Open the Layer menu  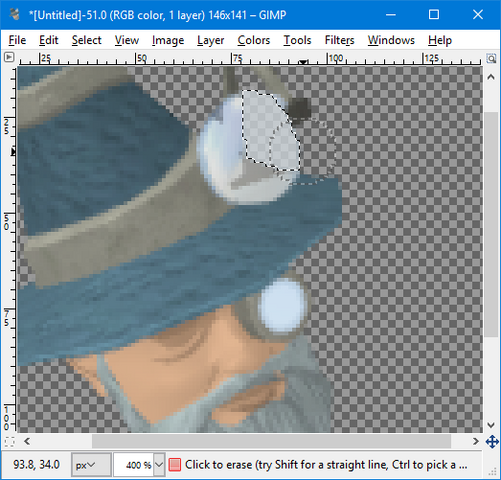[210, 40]
